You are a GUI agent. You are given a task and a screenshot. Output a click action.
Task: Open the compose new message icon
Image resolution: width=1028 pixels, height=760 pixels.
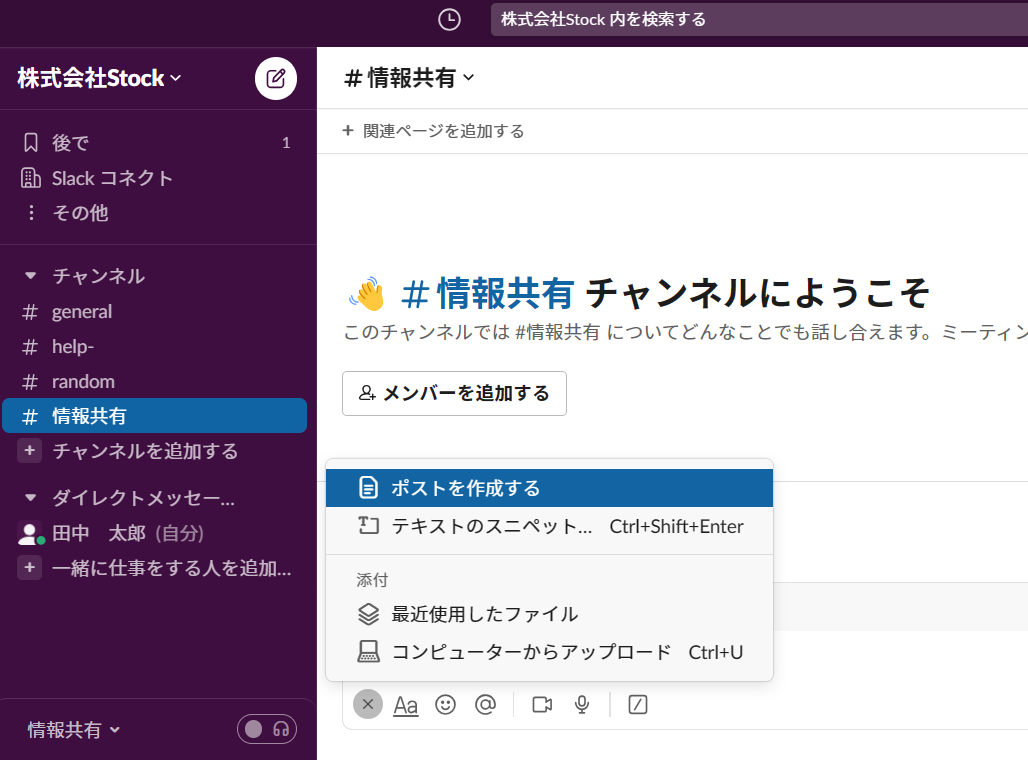(x=275, y=78)
